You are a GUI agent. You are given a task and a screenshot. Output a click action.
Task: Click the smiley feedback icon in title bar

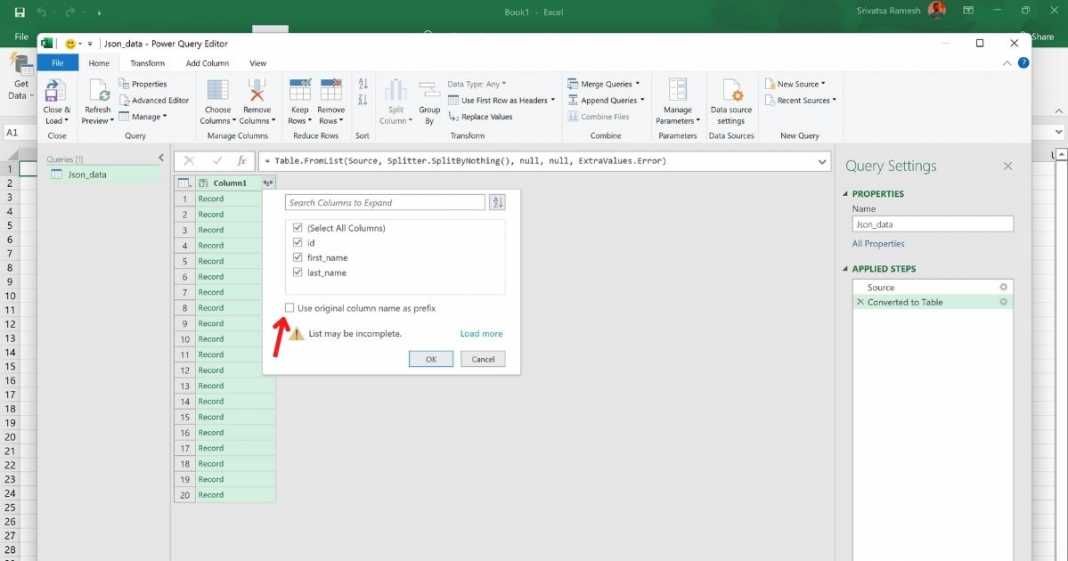(69, 44)
